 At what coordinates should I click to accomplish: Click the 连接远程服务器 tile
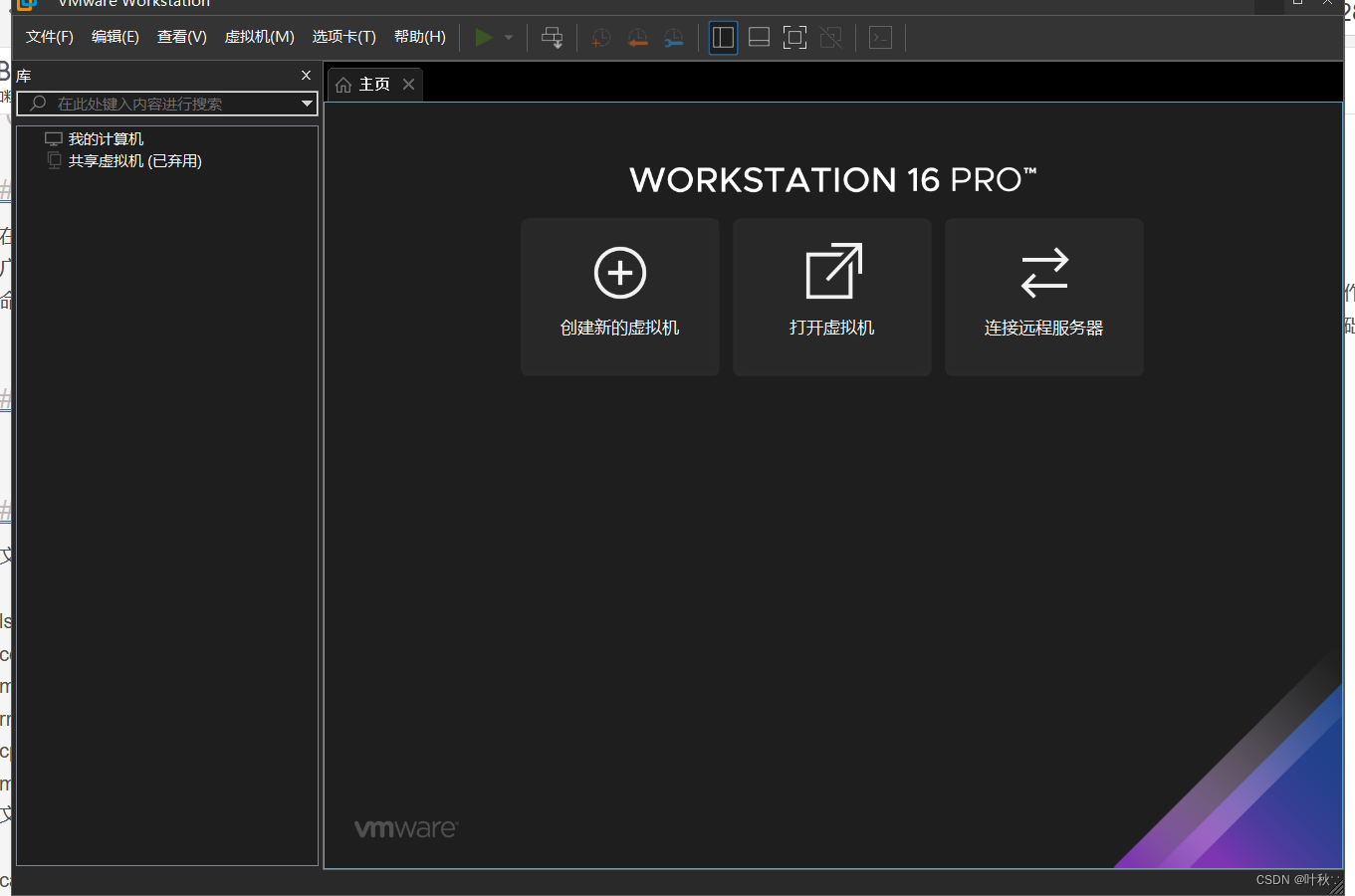click(x=1044, y=297)
